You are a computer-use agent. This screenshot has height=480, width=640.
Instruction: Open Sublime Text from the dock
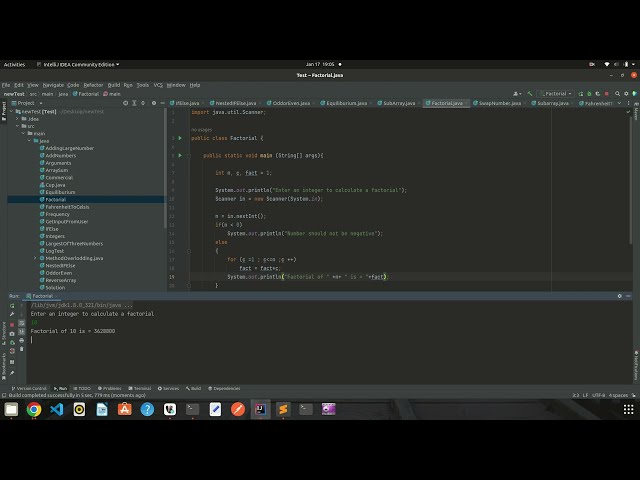click(x=283, y=409)
